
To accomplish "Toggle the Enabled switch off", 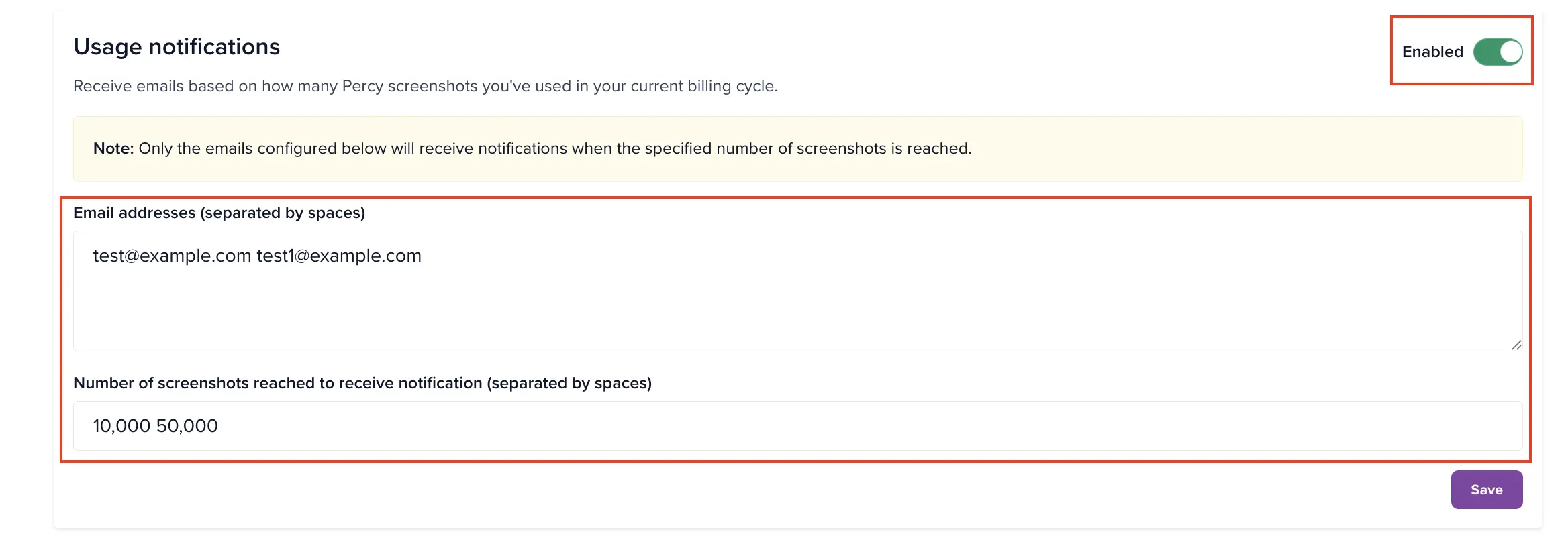I will tap(1498, 52).
